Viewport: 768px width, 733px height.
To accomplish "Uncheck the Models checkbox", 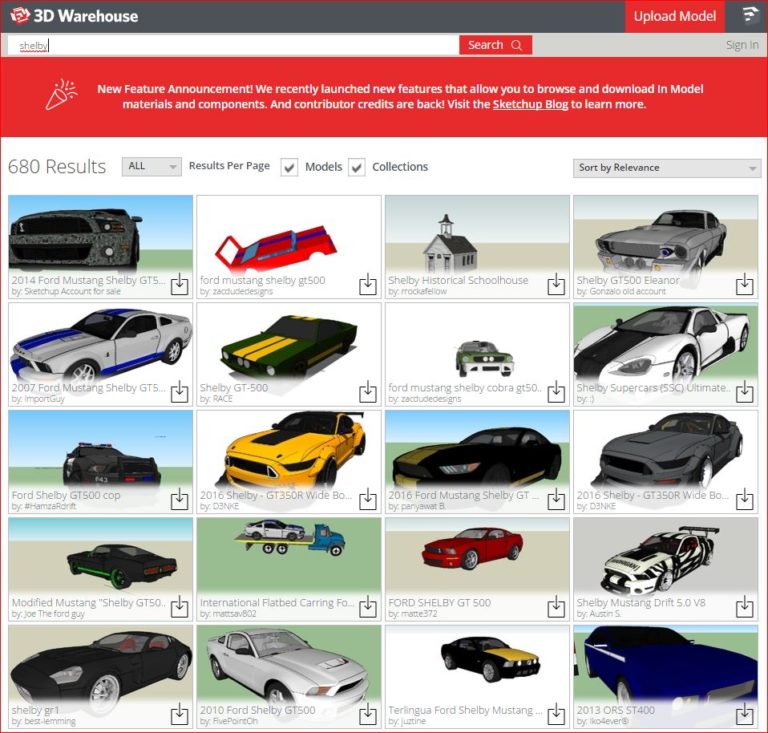I will (289, 167).
